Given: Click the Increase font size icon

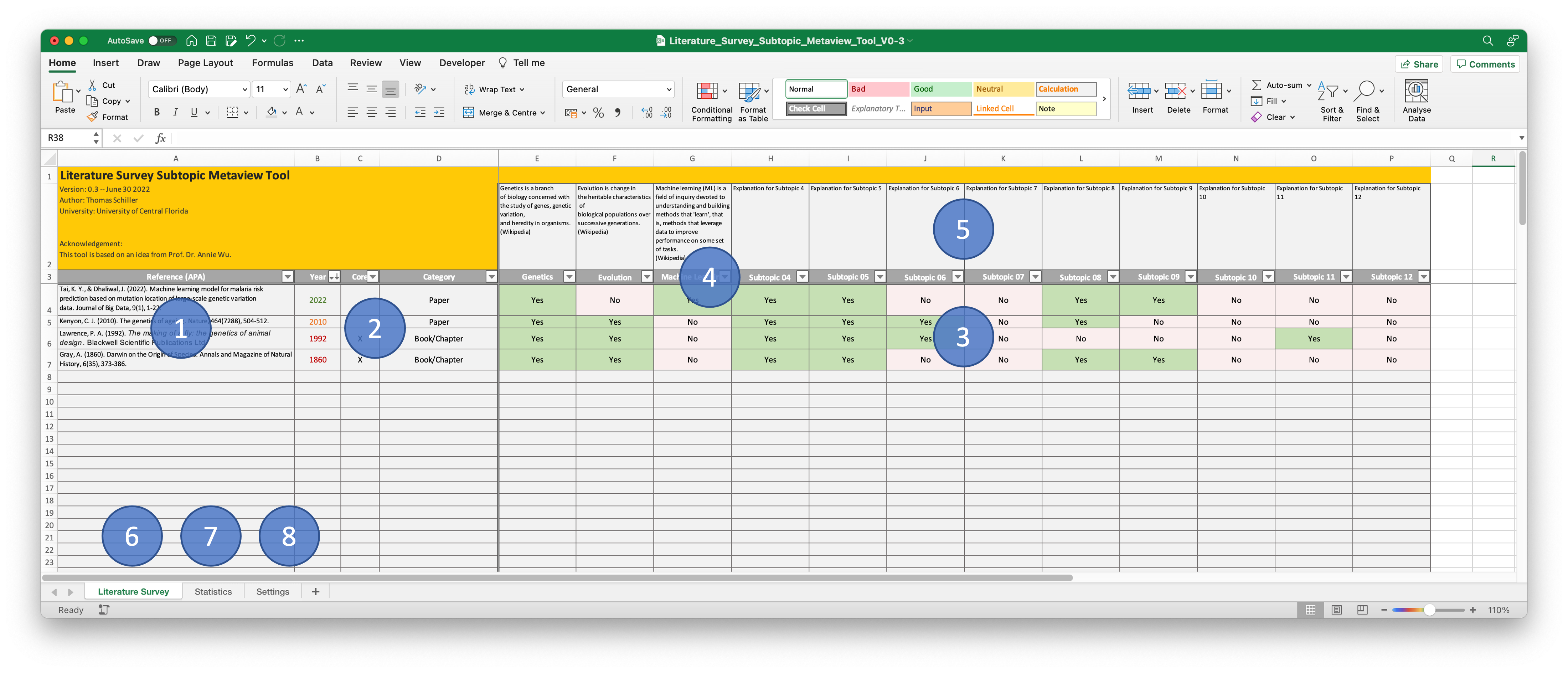Looking at the screenshot, I should [301, 89].
